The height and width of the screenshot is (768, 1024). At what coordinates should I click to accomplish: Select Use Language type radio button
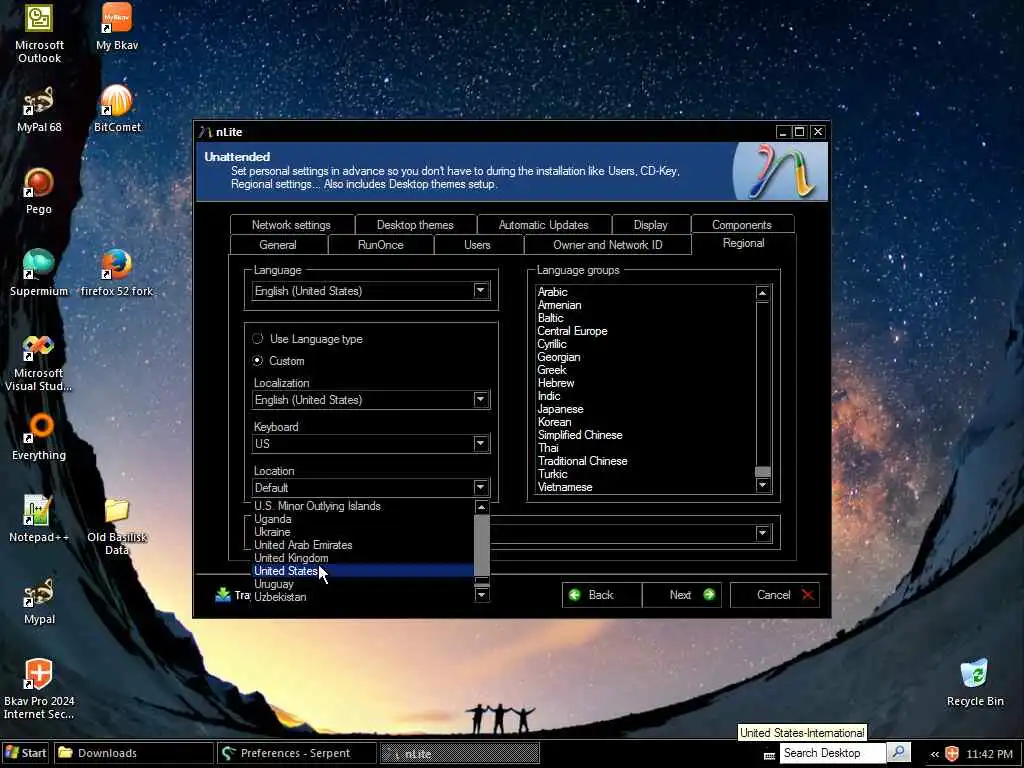pyautogui.click(x=258, y=338)
